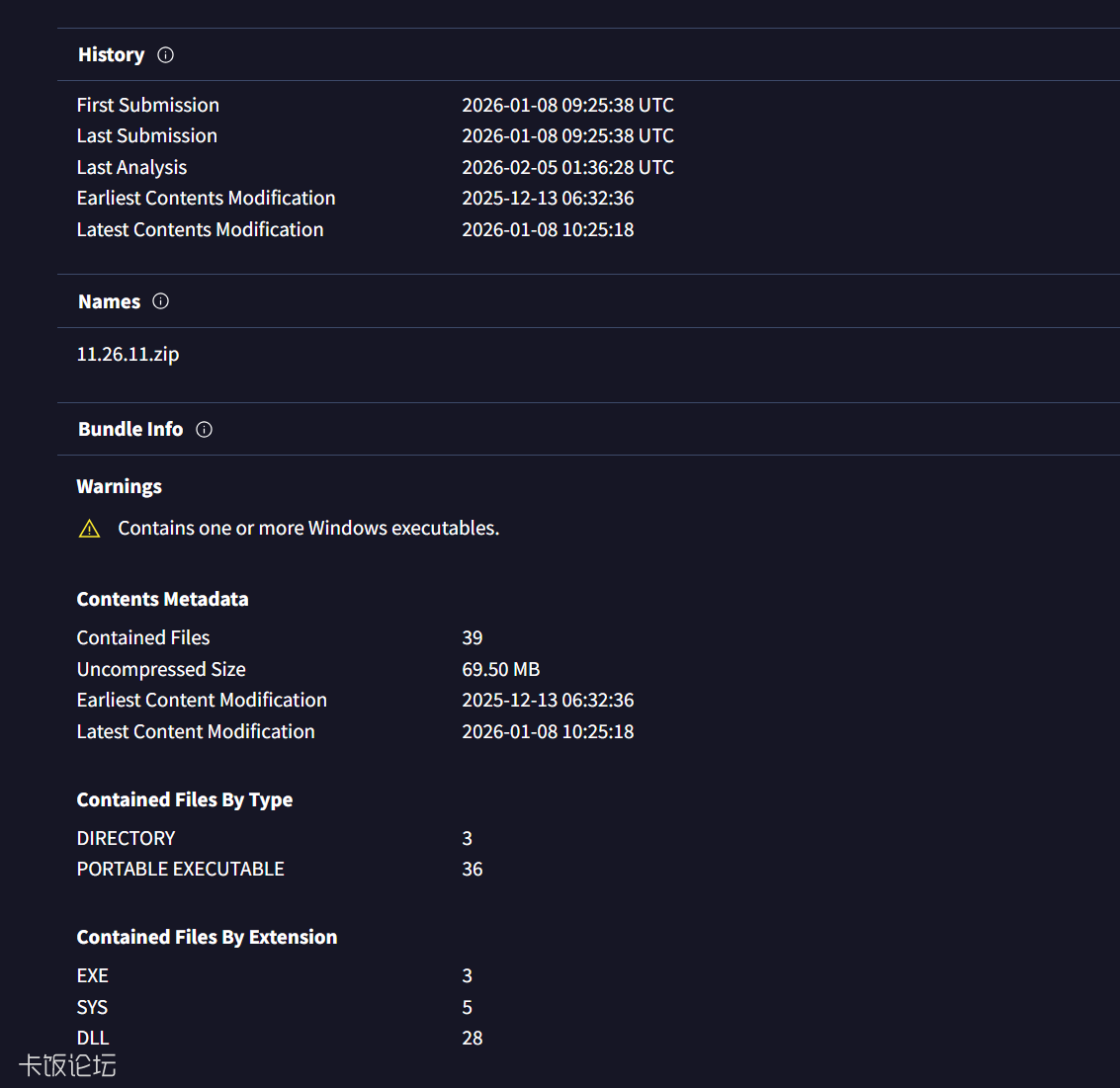
Task: Click the yellow warning triangle icon
Action: click(89, 528)
